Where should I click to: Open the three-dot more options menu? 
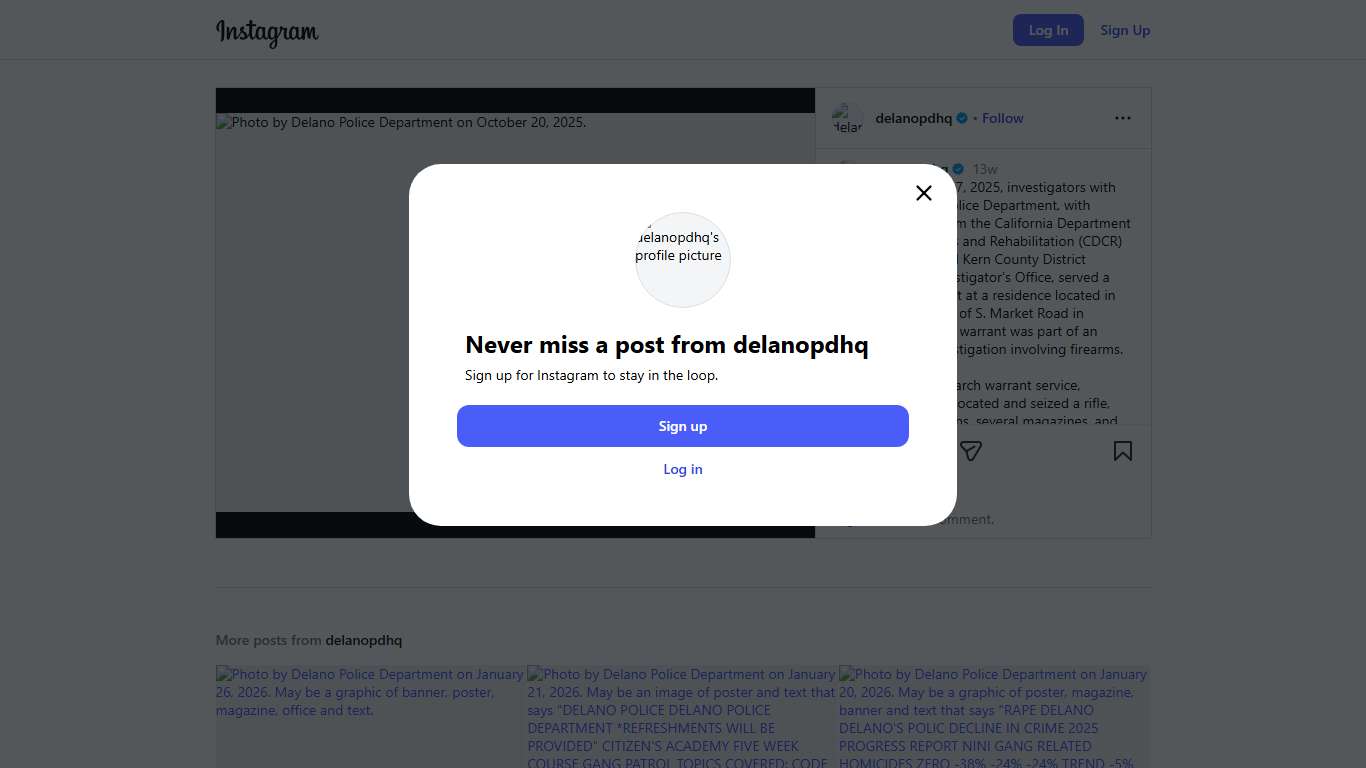[1123, 118]
